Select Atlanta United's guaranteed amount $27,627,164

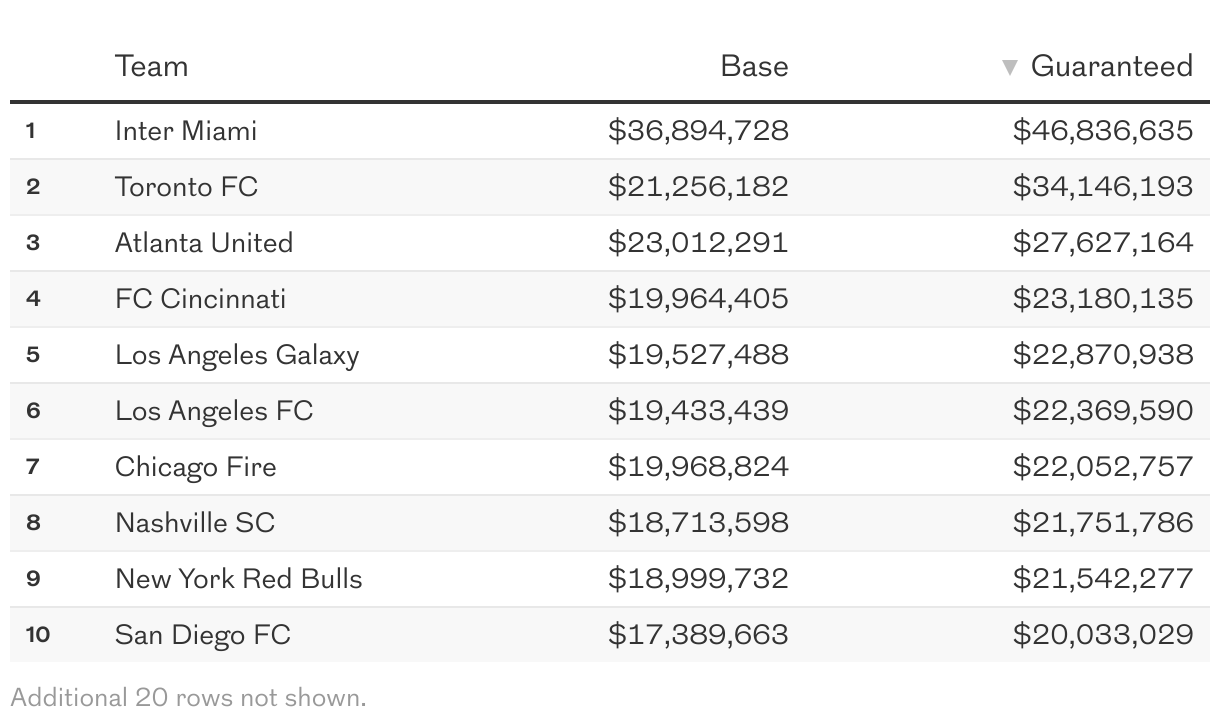1102,243
